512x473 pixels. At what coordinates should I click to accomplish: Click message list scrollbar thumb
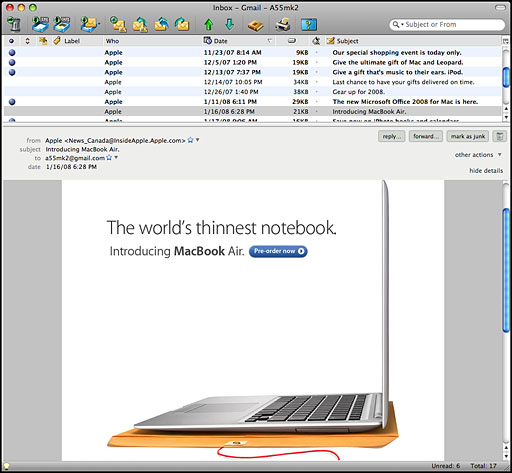[506, 77]
